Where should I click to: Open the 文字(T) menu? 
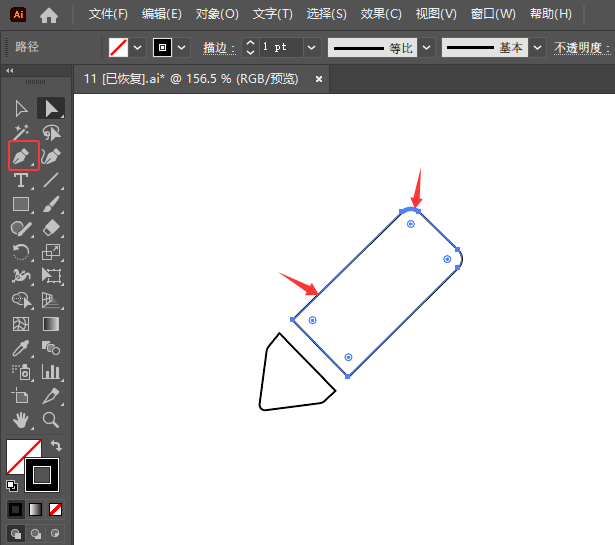tap(273, 15)
